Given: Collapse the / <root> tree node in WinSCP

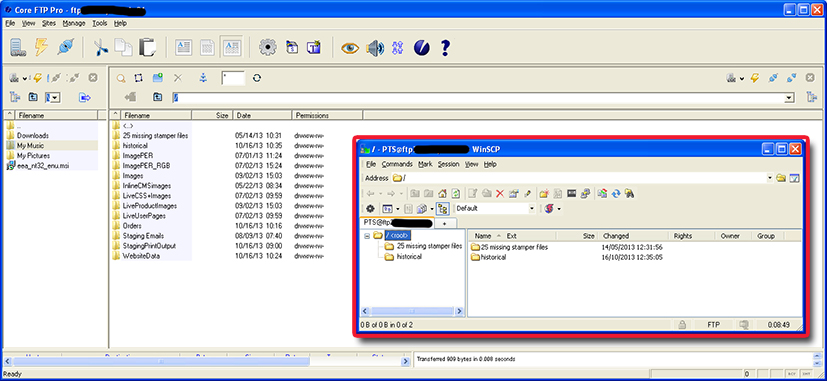Looking at the screenshot, I should point(367,235).
